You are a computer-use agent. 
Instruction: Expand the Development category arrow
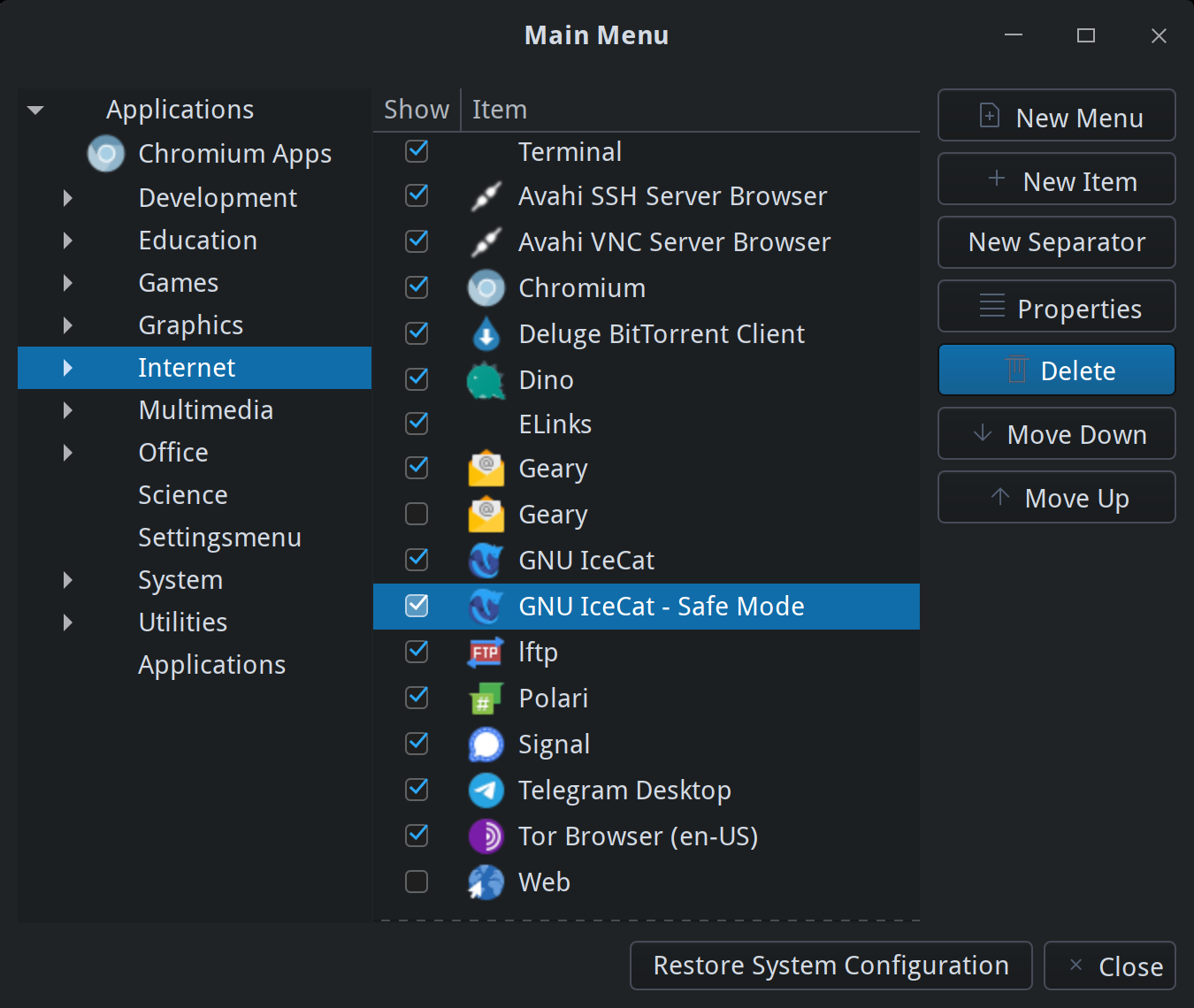pos(68,198)
